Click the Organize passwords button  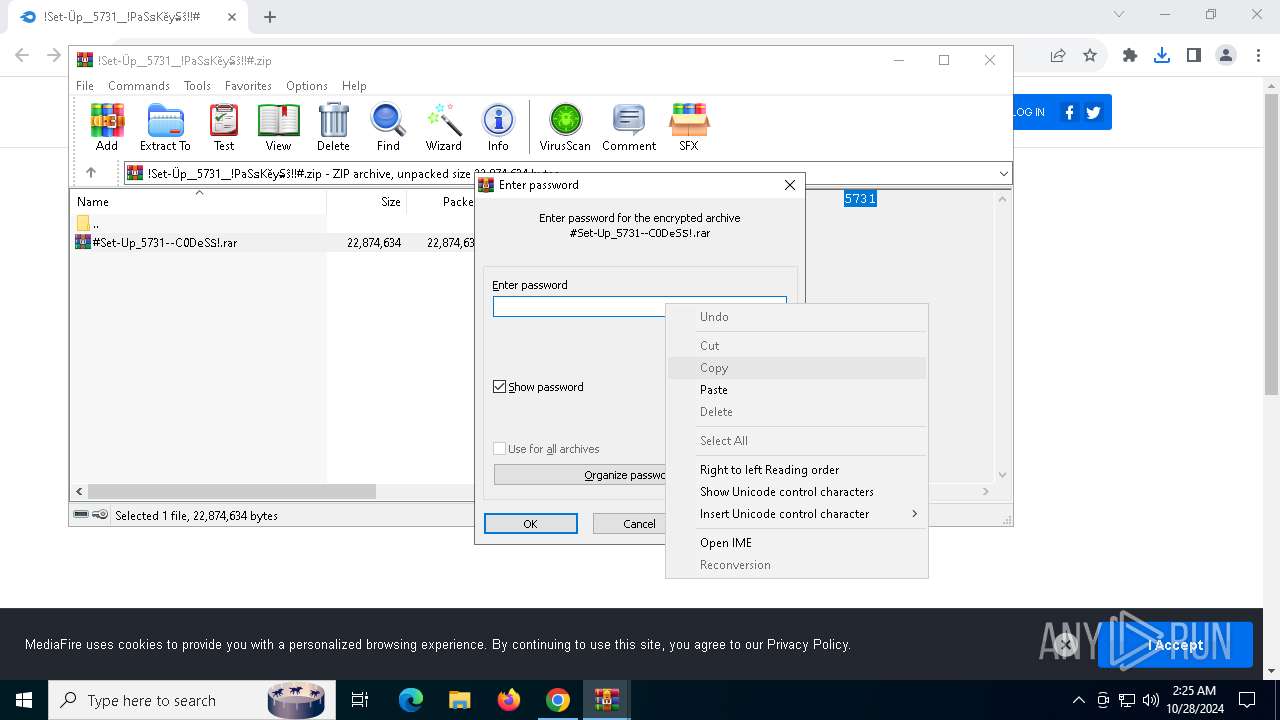point(580,475)
